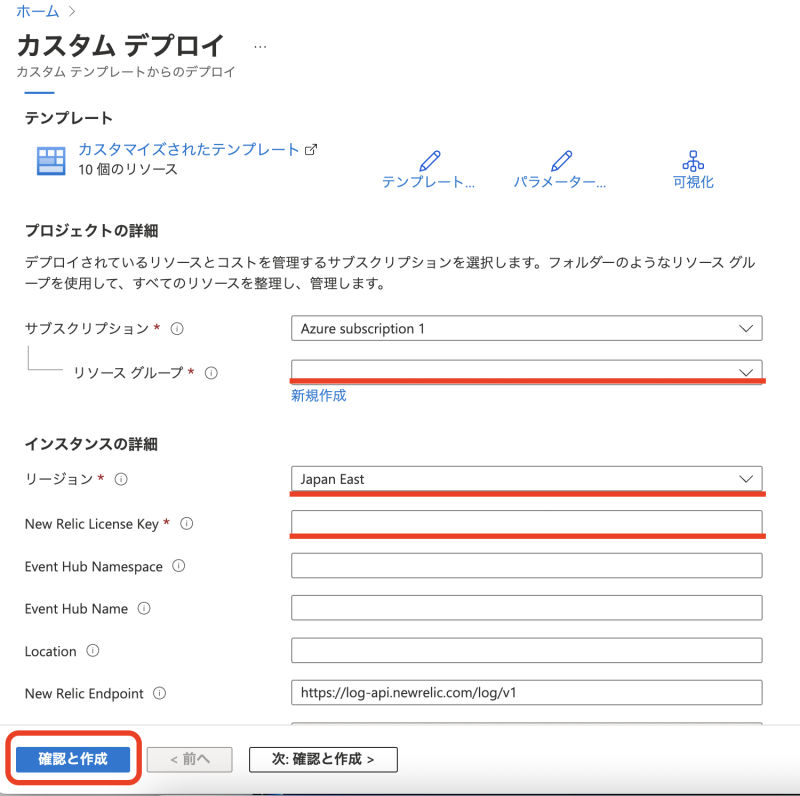Screen dimensions: 800x796
Task: Click inside the New Relic Endpoint field
Action: coord(527,693)
